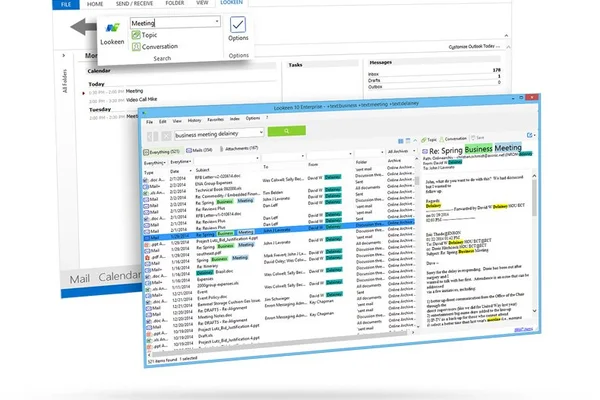Select the Everything (521) filter
Screen dimensions: 600x400
[161, 152]
